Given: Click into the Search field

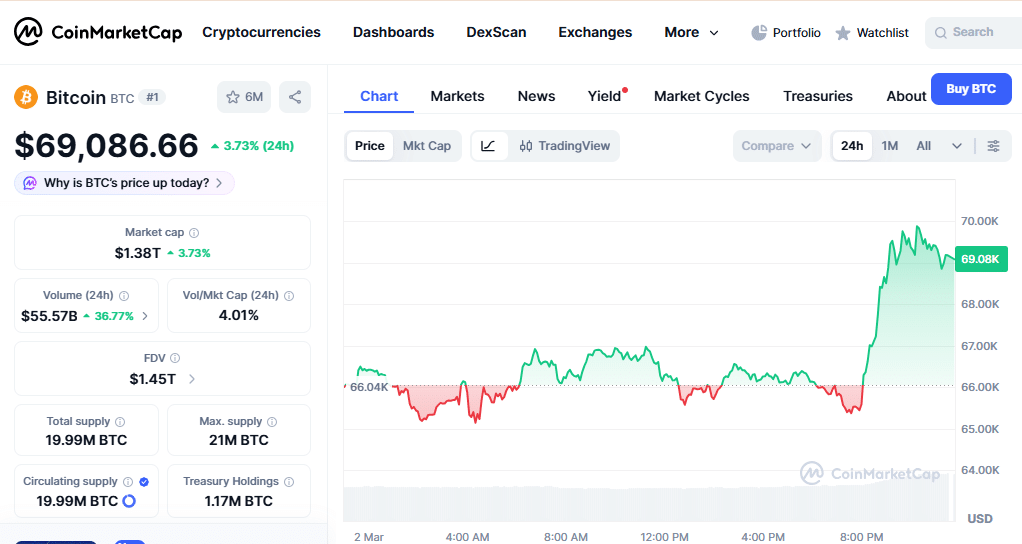Looking at the screenshot, I should 974,33.
